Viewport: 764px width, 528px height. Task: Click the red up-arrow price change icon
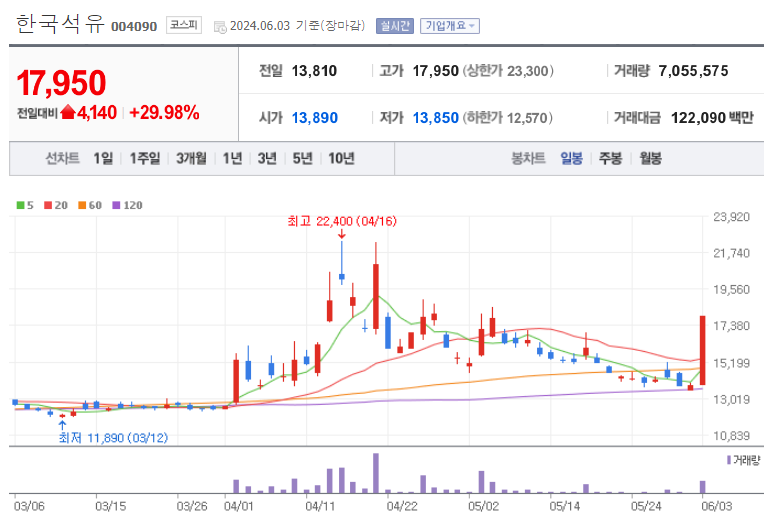click(x=68, y=113)
